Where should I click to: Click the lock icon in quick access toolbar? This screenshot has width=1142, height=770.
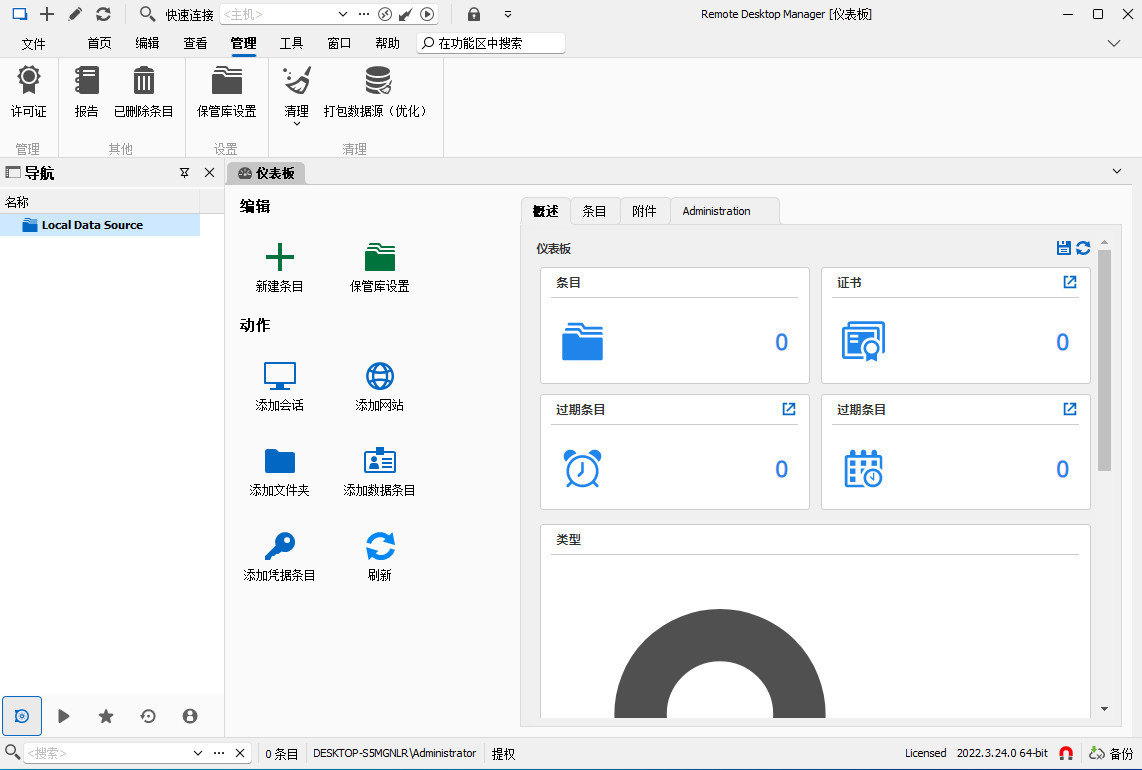[x=473, y=14]
